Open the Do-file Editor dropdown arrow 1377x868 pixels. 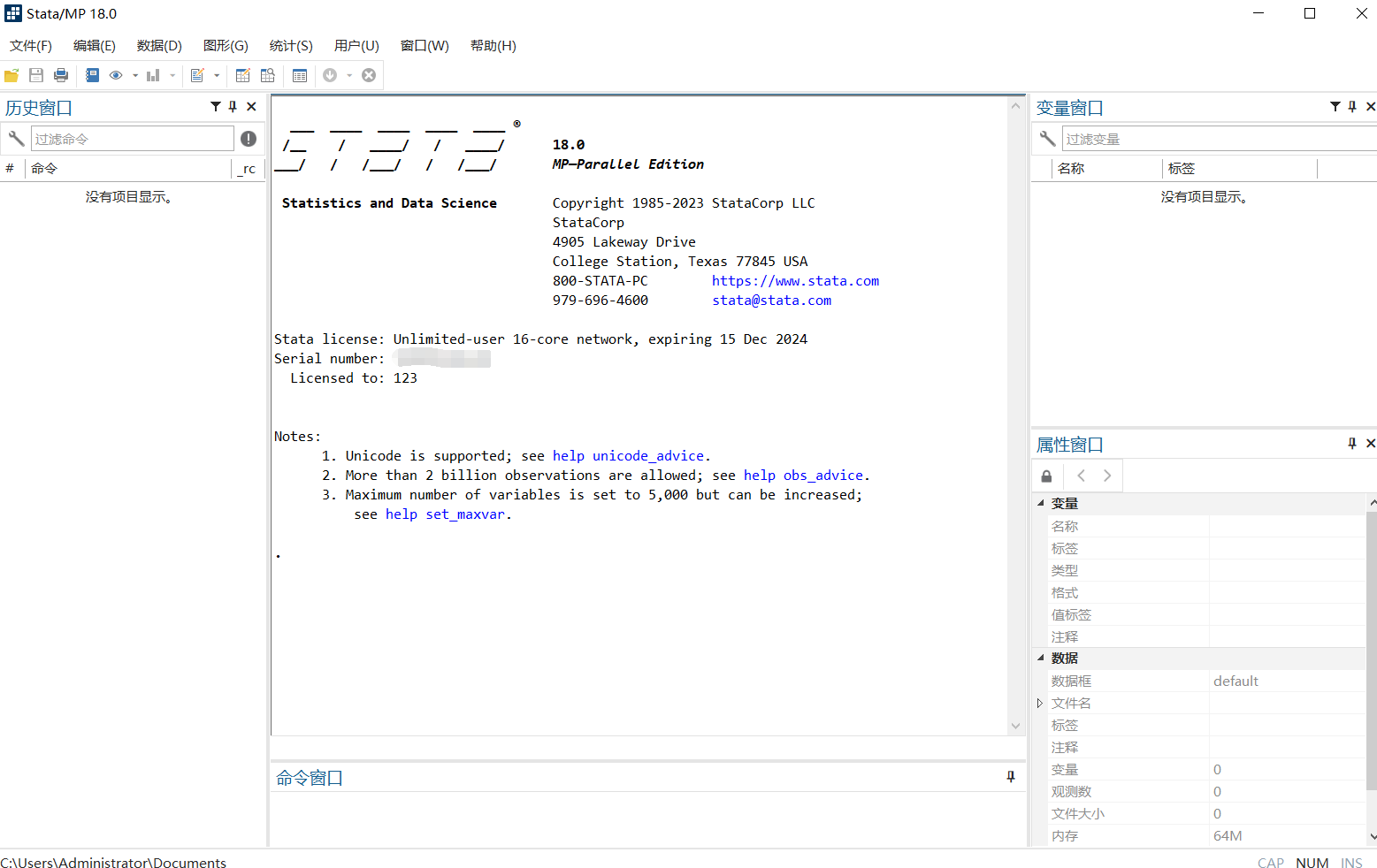[217, 76]
